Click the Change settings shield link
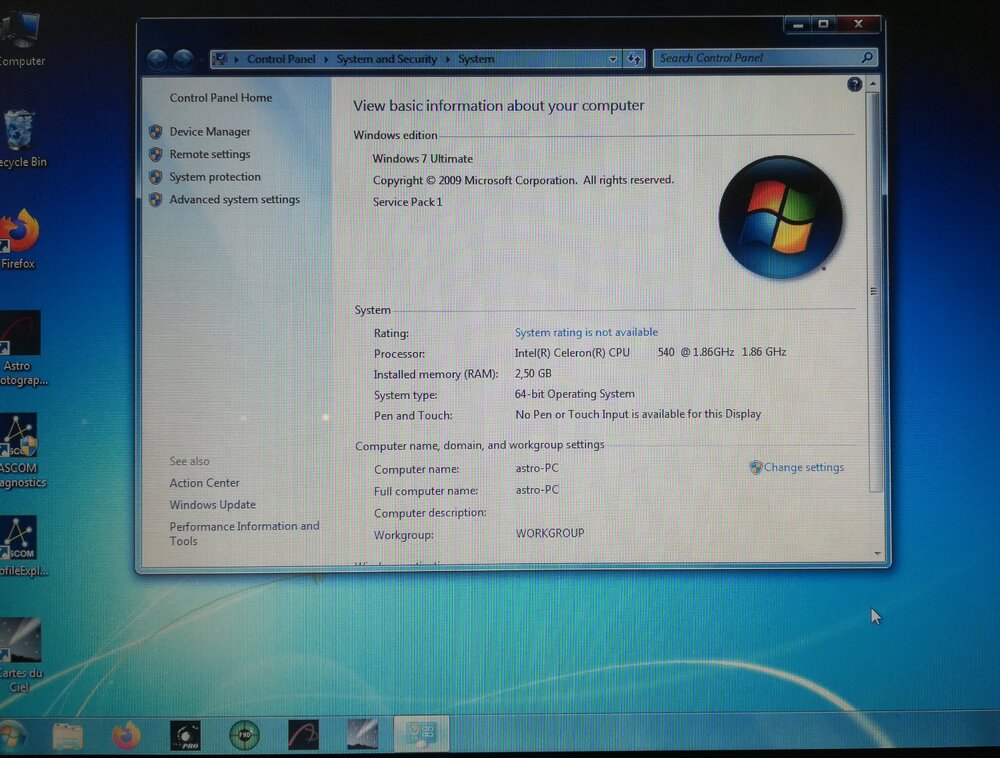Viewport: 1000px width, 758px height. [x=803, y=468]
